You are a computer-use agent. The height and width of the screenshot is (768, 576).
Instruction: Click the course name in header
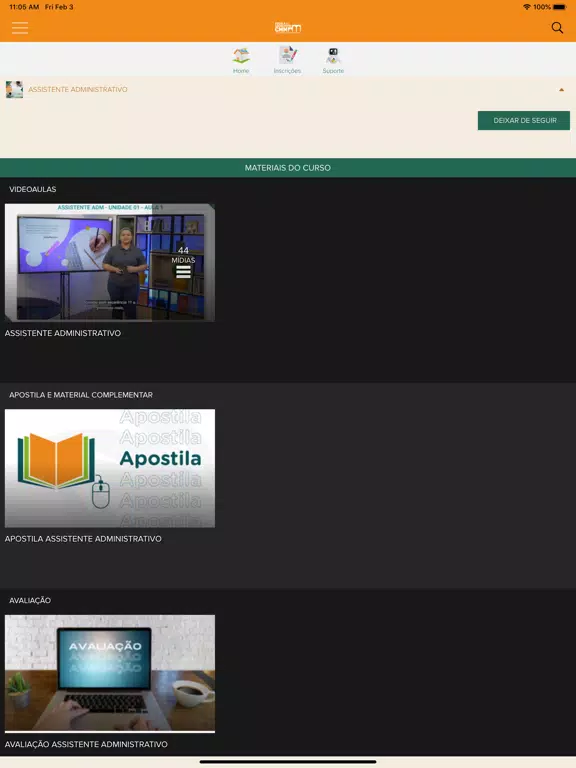77,90
